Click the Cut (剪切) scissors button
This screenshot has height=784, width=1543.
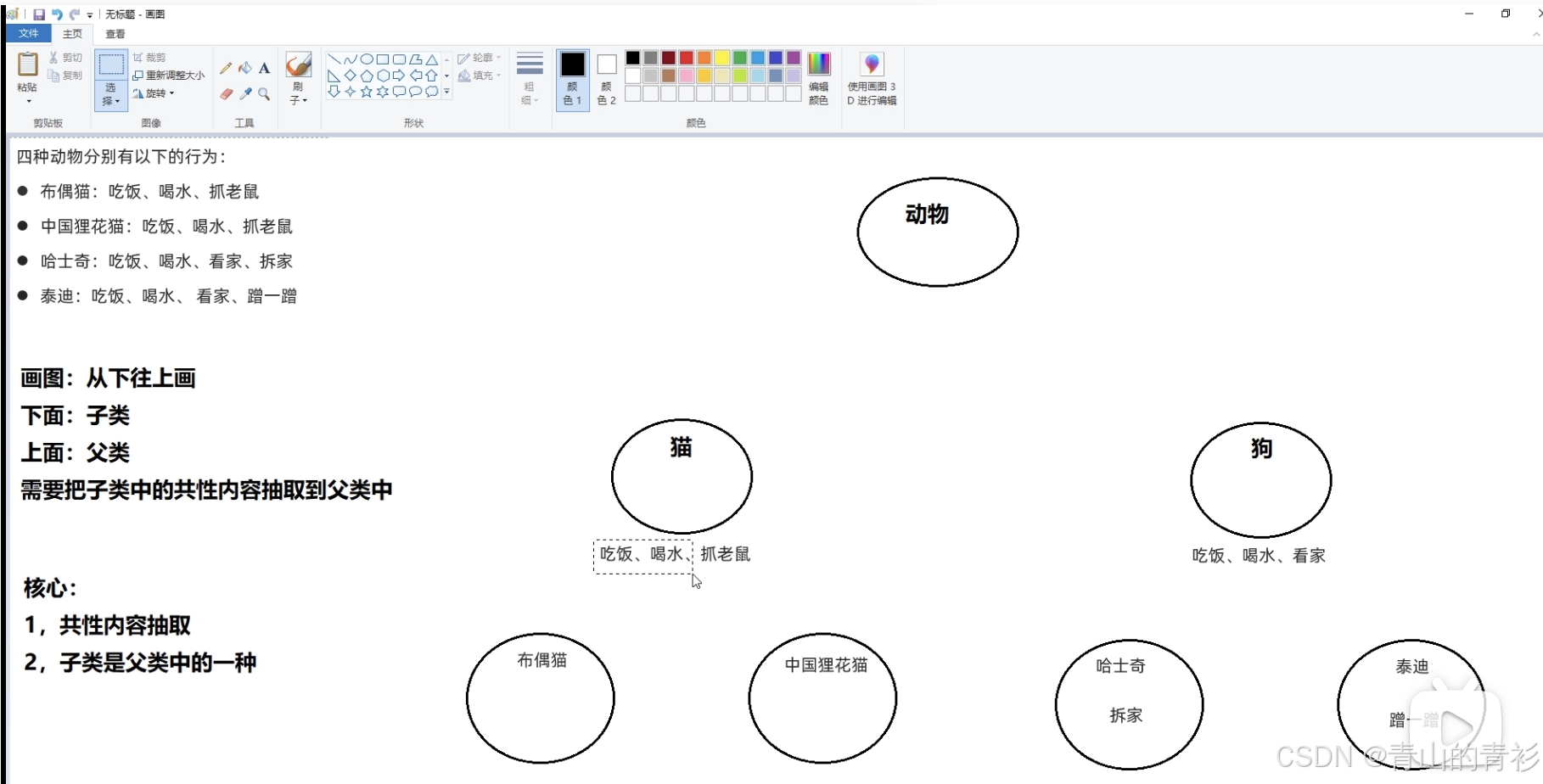click(65, 58)
